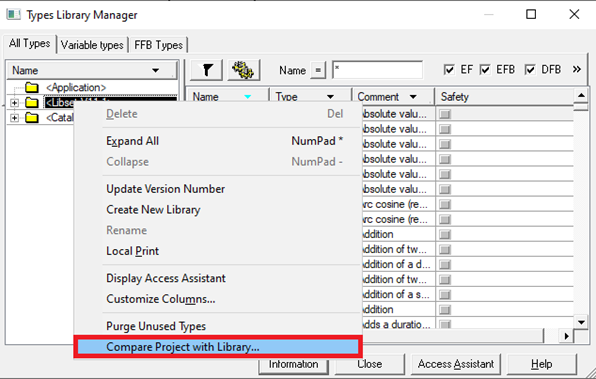Click the Information button
596x379 pixels.
[293, 364]
